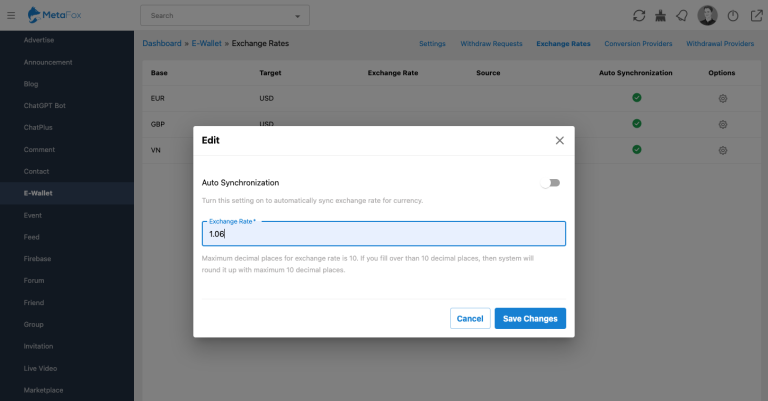The height and width of the screenshot is (401, 768).
Task: Open the user avatar profile picture
Action: tap(707, 16)
